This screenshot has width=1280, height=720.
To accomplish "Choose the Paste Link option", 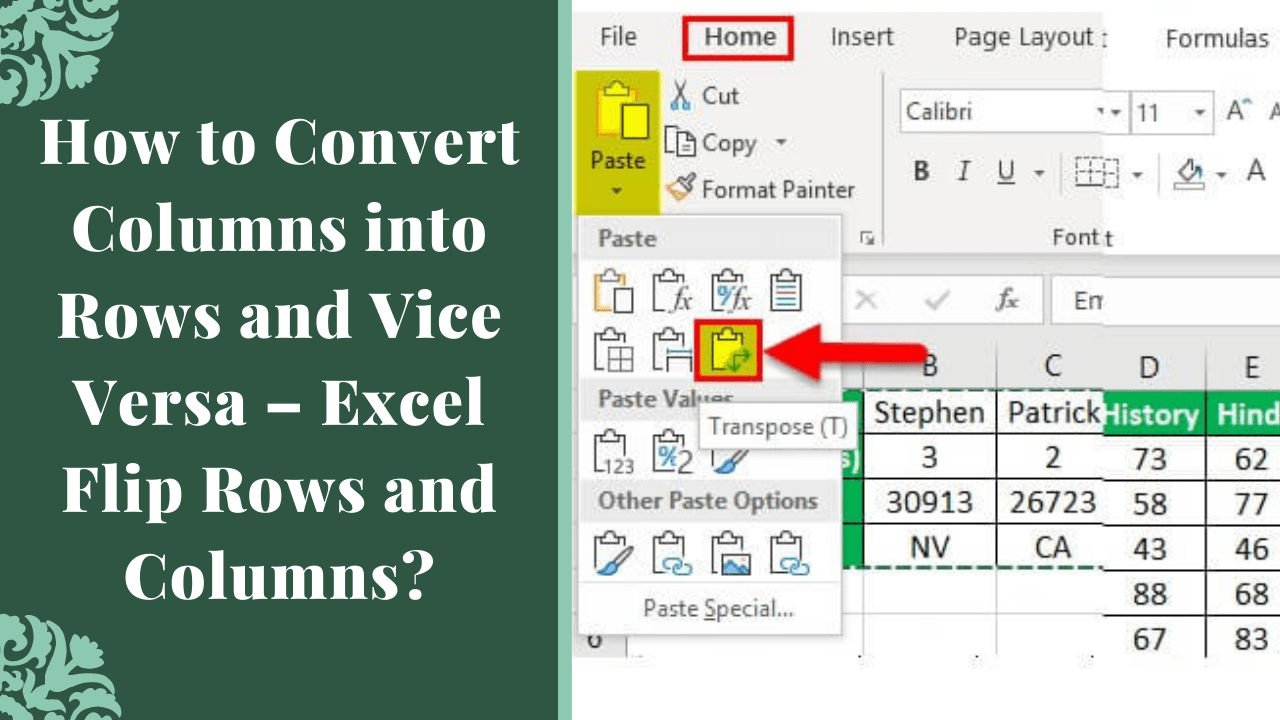I will (671, 553).
